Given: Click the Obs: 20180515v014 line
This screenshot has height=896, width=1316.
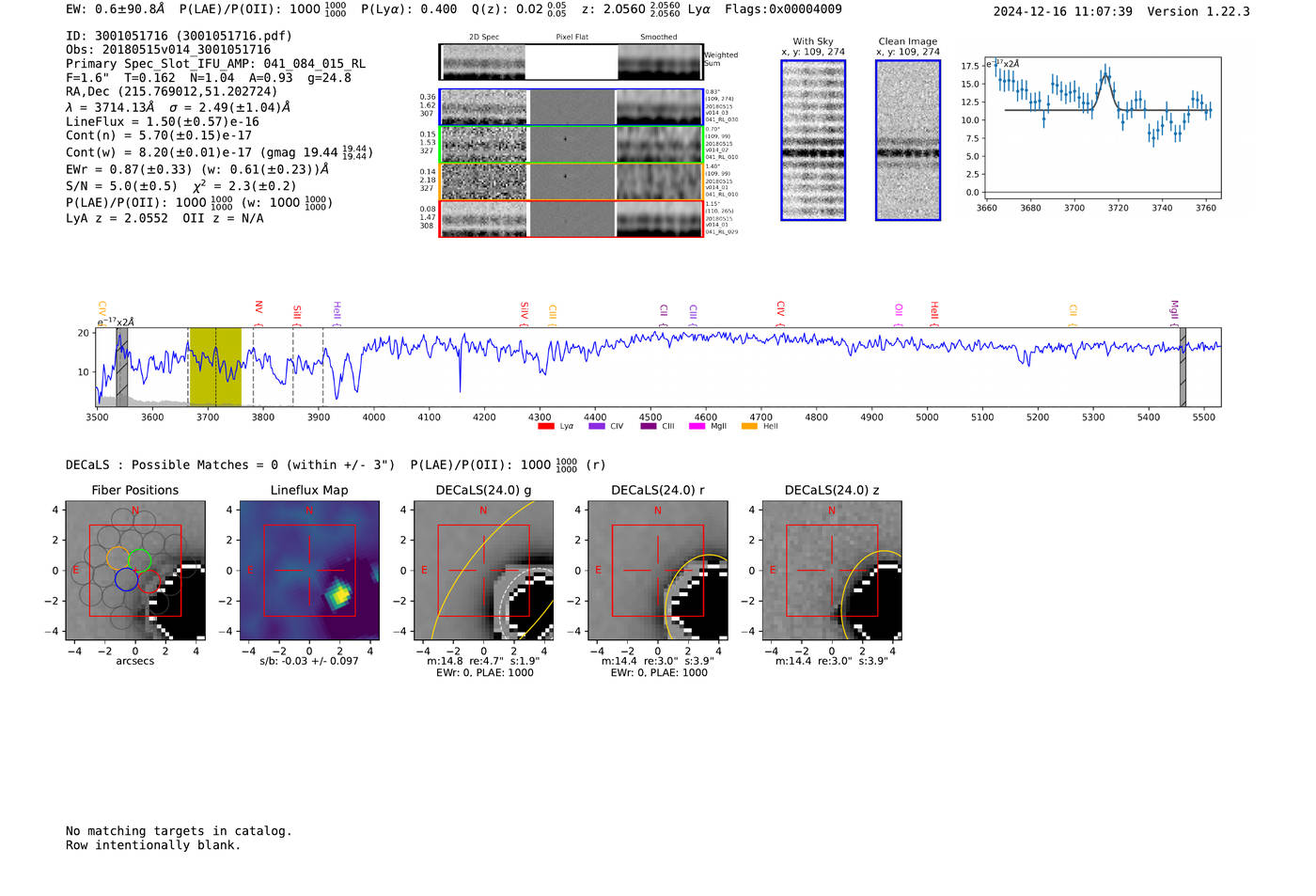Looking at the screenshot, I should 168,50.
